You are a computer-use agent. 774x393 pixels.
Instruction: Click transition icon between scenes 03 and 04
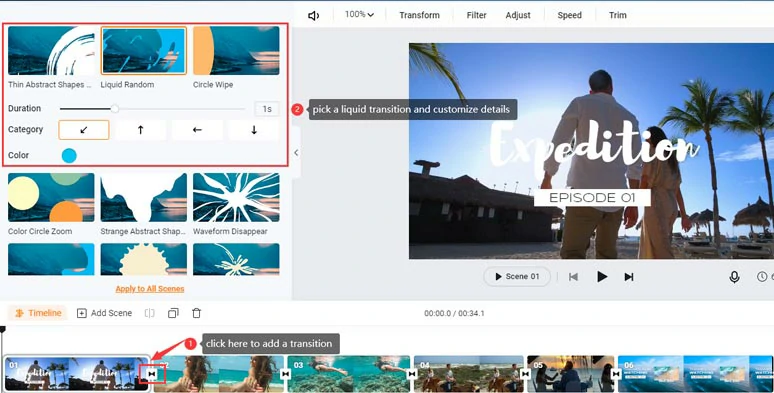tap(412, 375)
